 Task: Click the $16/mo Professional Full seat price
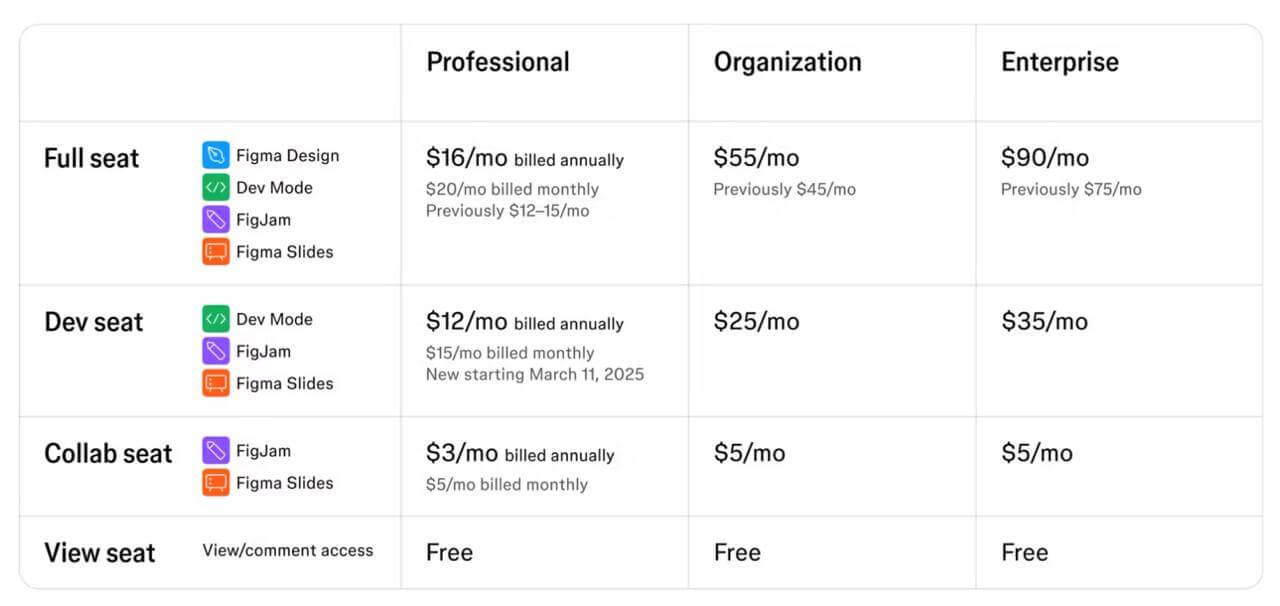click(x=466, y=158)
